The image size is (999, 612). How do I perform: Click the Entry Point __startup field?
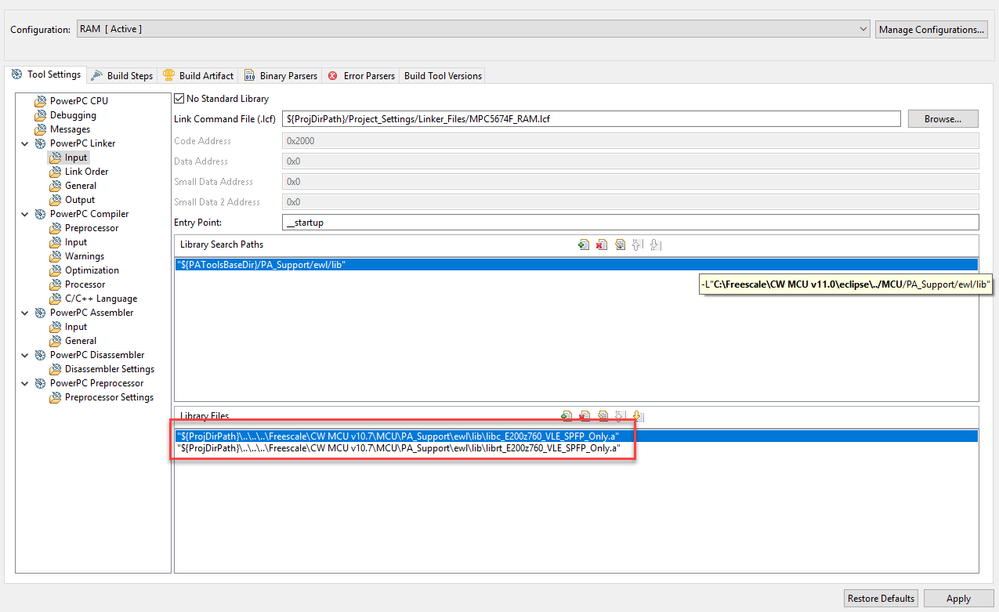click(630, 222)
